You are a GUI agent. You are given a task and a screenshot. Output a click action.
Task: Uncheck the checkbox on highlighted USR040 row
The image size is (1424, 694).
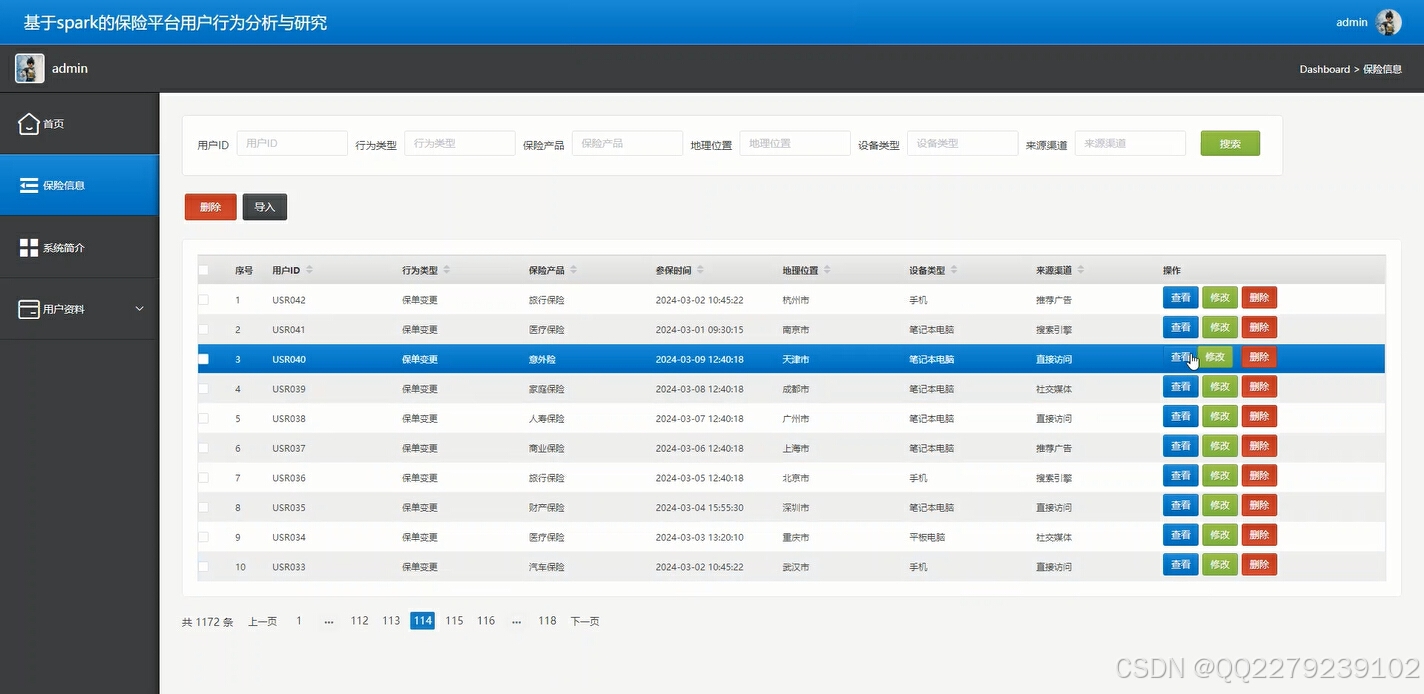coord(204,358)
